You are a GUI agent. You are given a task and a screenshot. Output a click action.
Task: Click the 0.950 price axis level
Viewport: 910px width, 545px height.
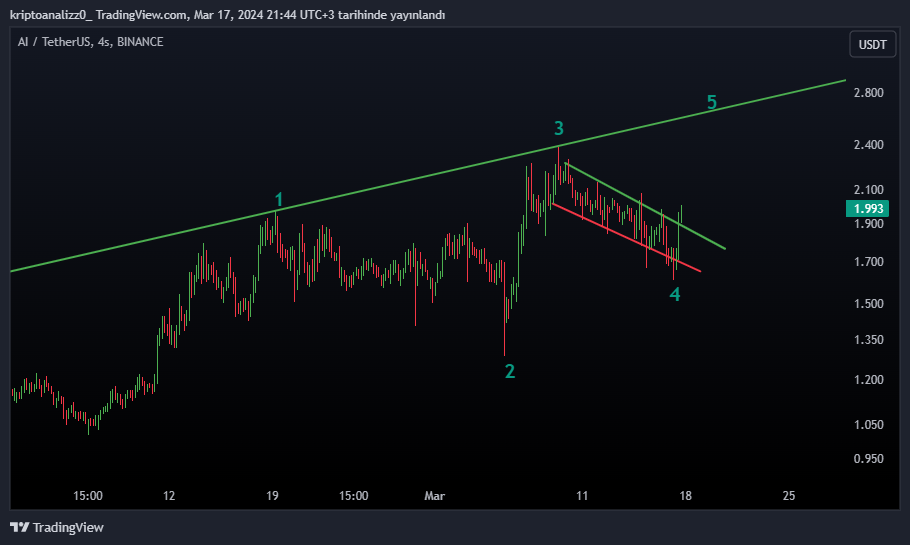click(x=868, y=459)
